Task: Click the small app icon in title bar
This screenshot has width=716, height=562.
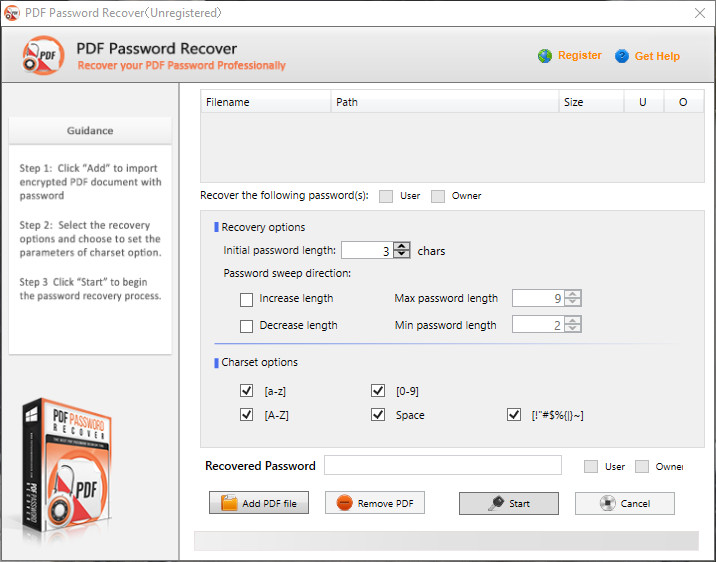Action: coord(11,13)
